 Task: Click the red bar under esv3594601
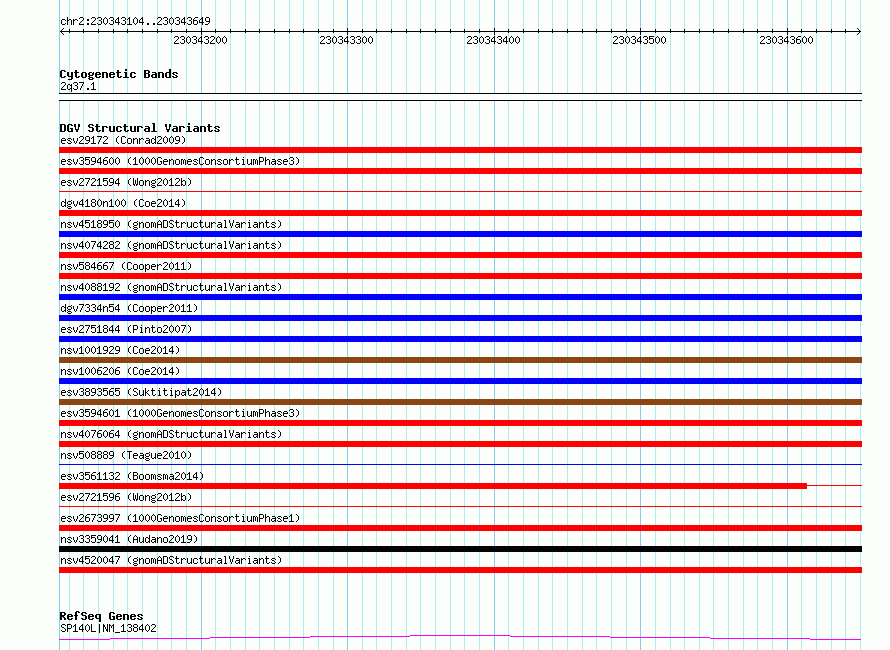[x=460, y=423]
